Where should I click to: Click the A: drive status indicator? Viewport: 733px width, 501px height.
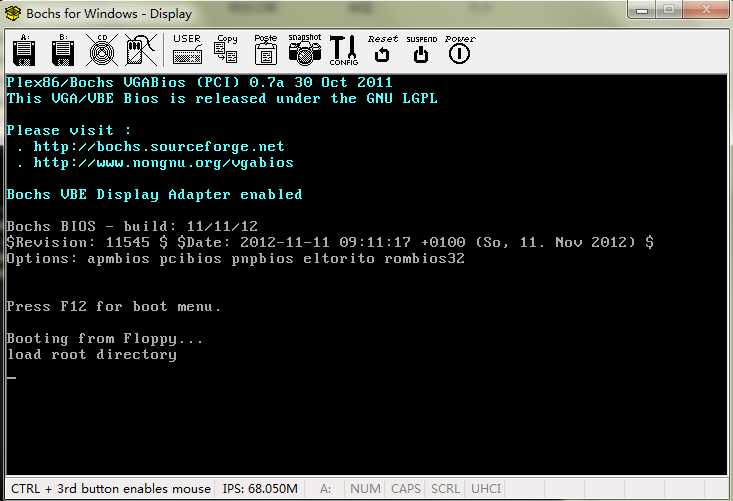[x=326, y=489]
